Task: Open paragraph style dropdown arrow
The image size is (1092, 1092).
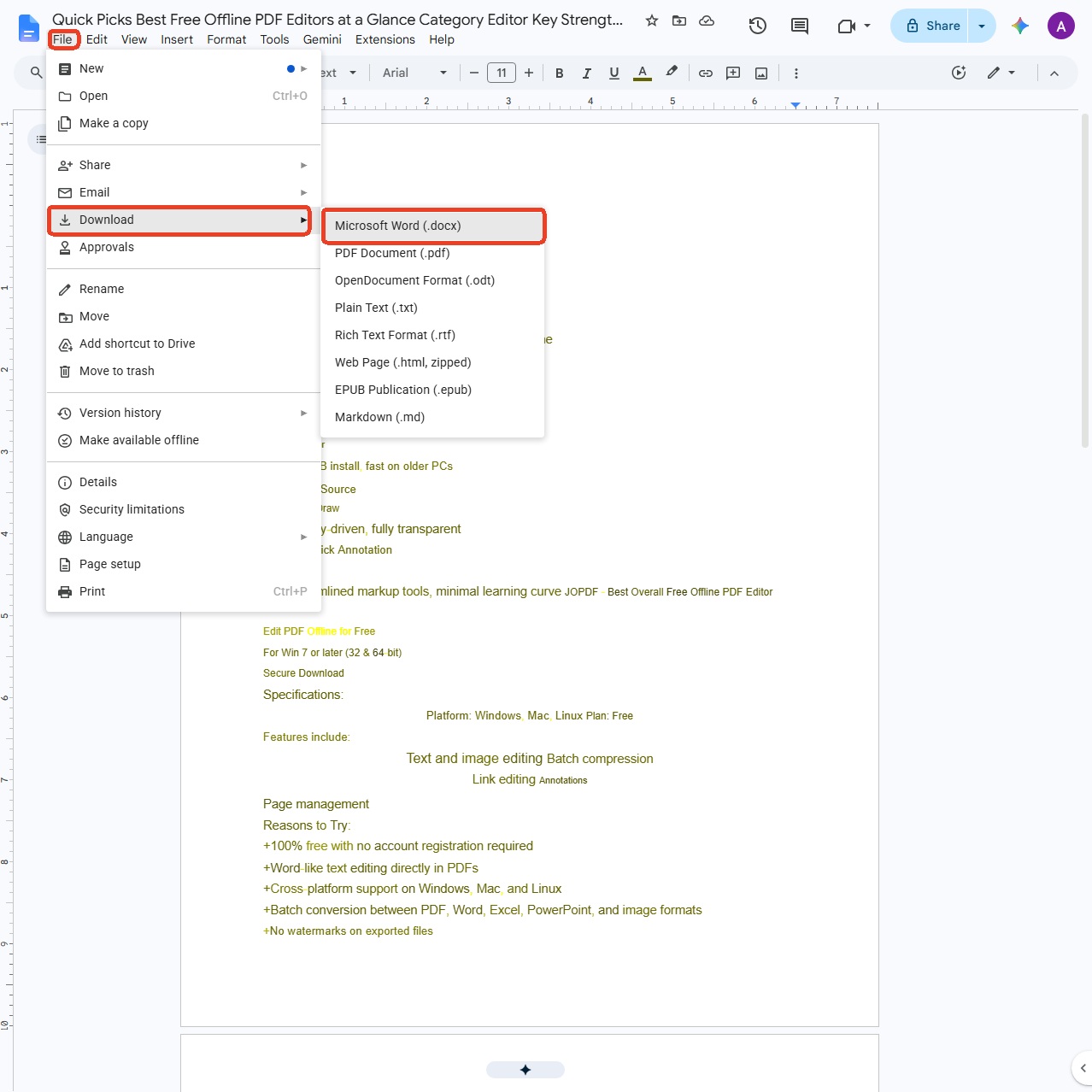Action: (x=353, y=73)
